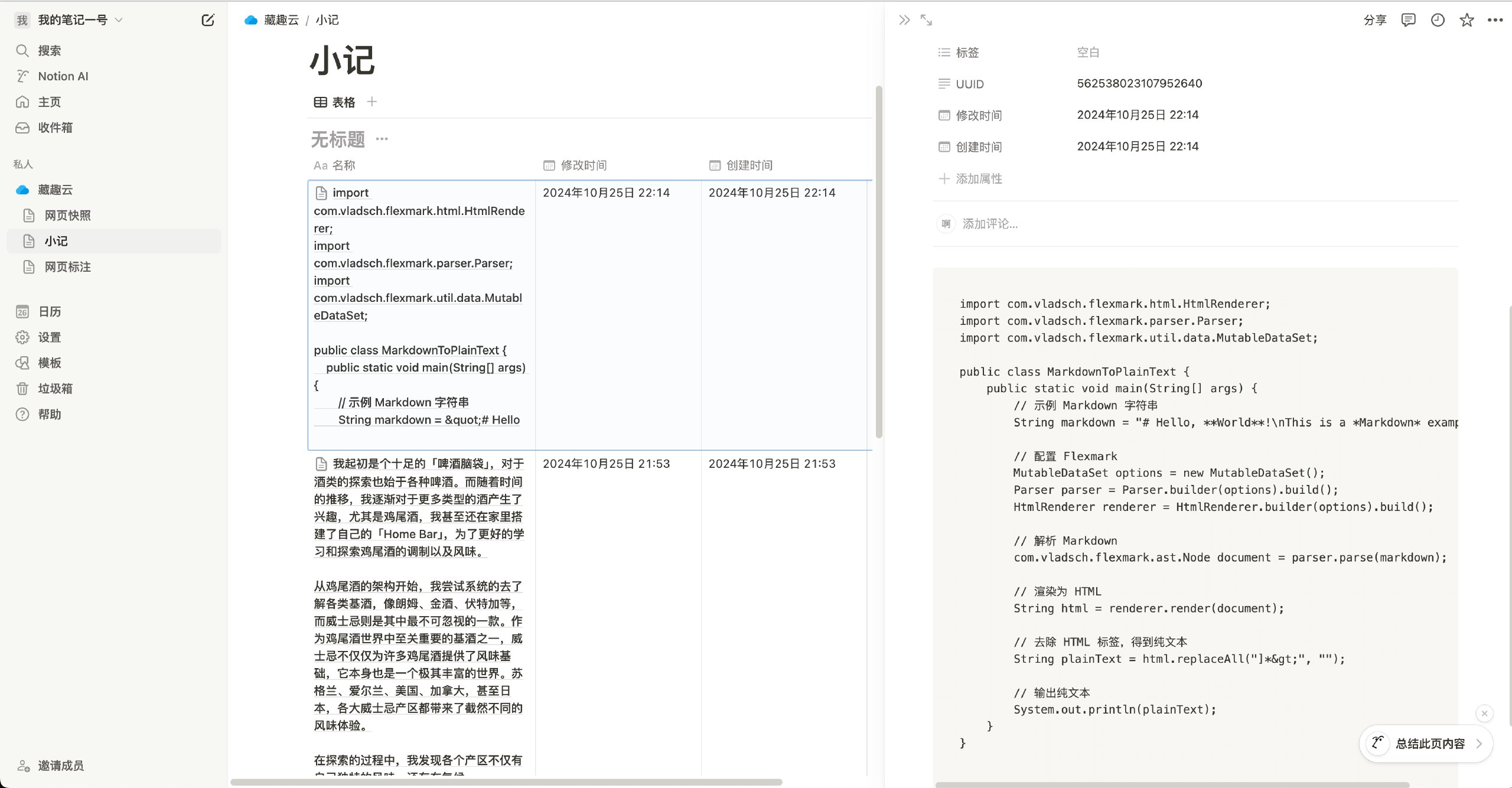This screenshot has height=788, width=1512.
Task: Open 帮助 help
Action: coord(113,414)
